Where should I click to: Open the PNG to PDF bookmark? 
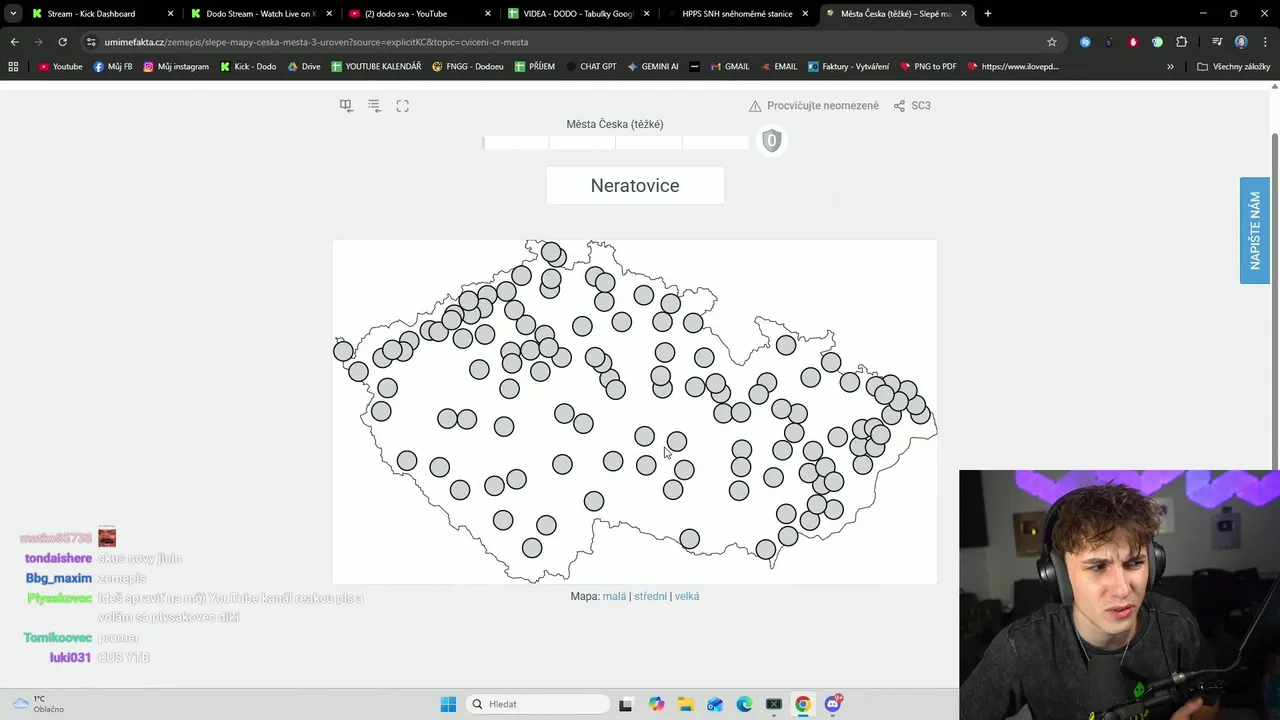[928, 67]
